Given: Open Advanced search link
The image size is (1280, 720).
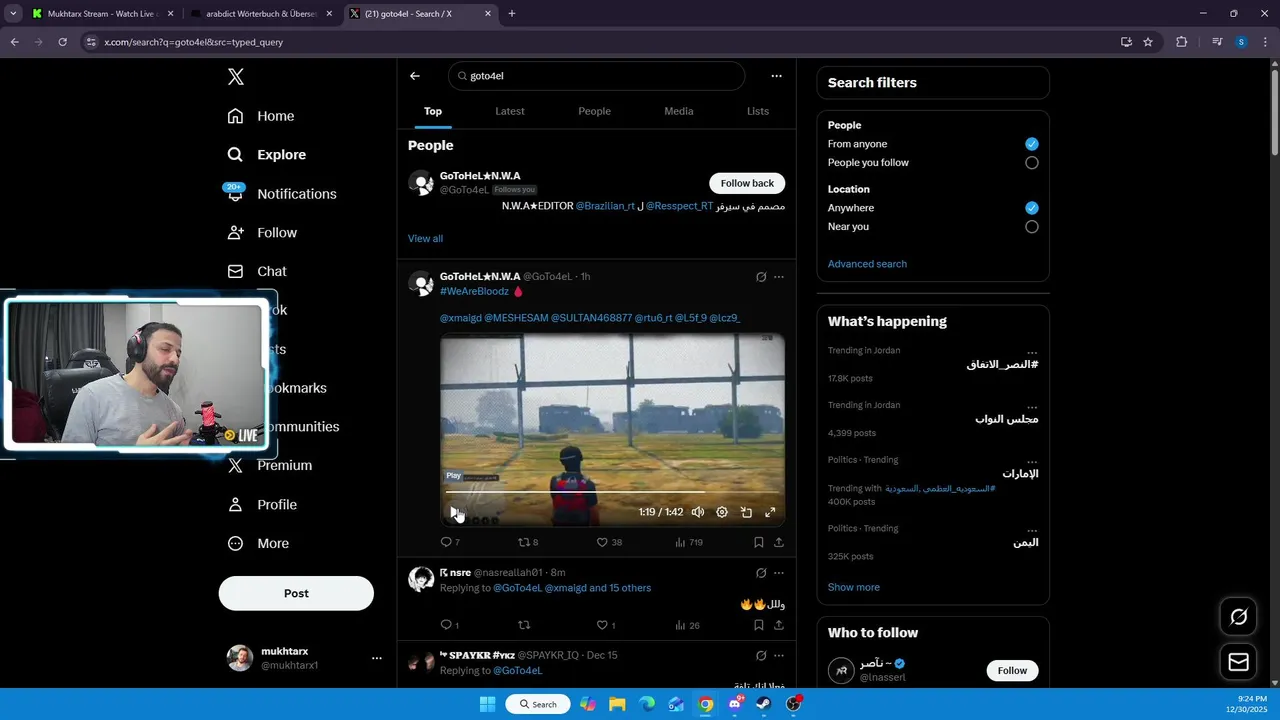Looking at the screenshot, I should point(867,264).
